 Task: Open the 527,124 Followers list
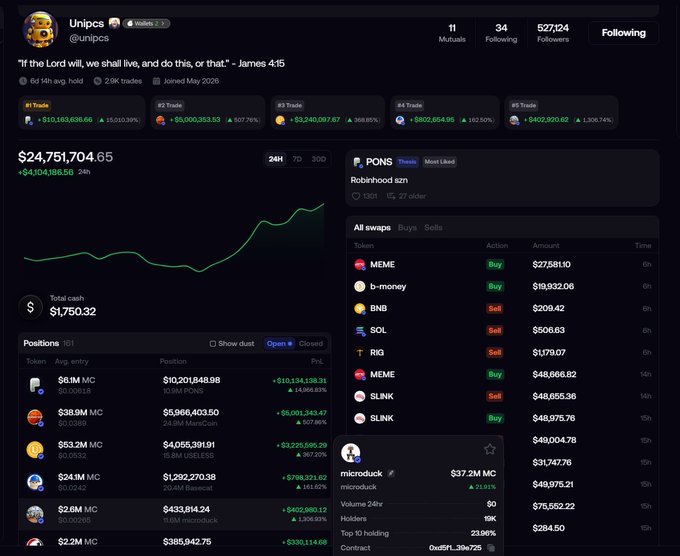point(552,33)
